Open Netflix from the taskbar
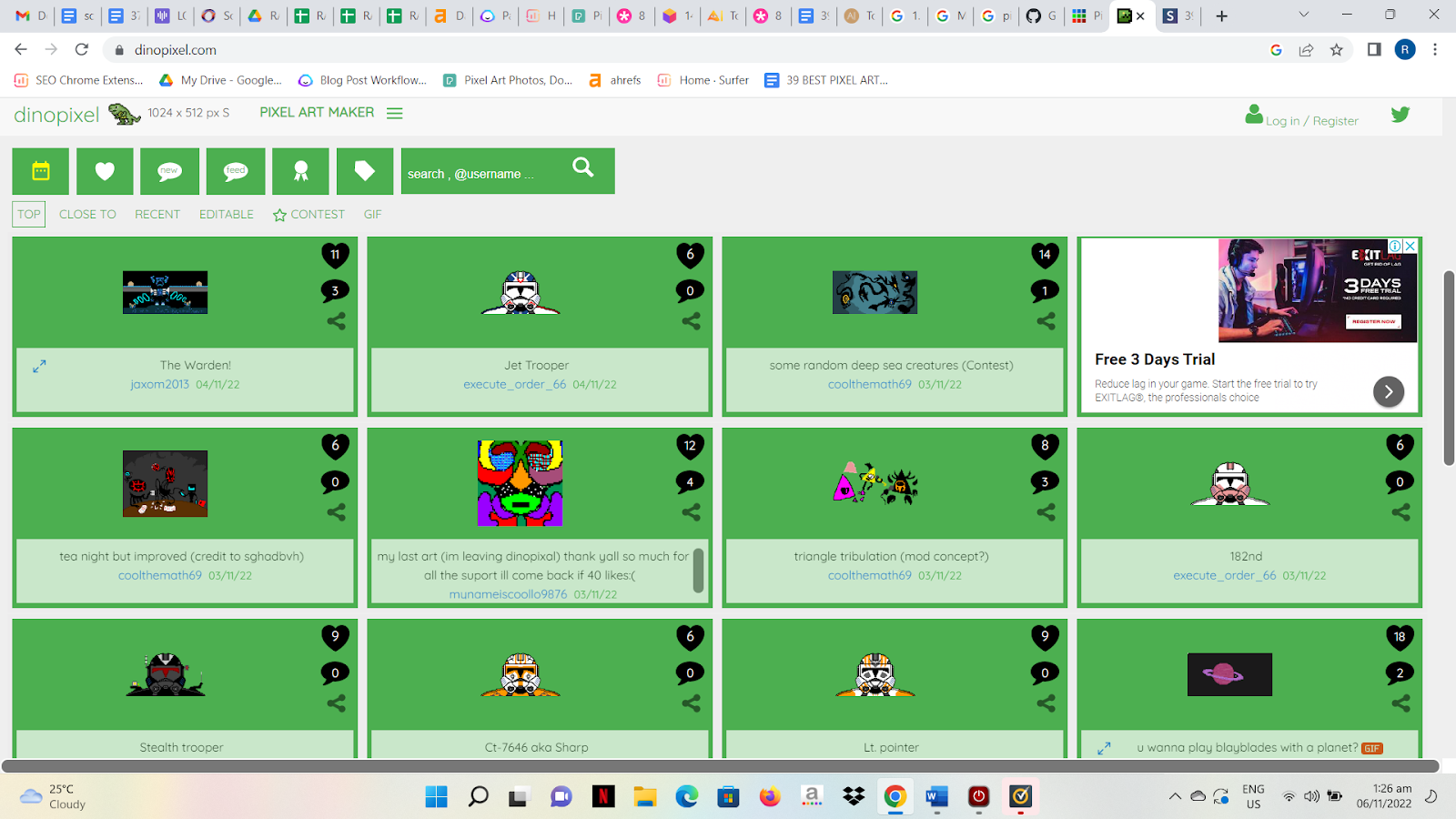The height and width of the screenshot is (819, 1456). tap(603, 797)
